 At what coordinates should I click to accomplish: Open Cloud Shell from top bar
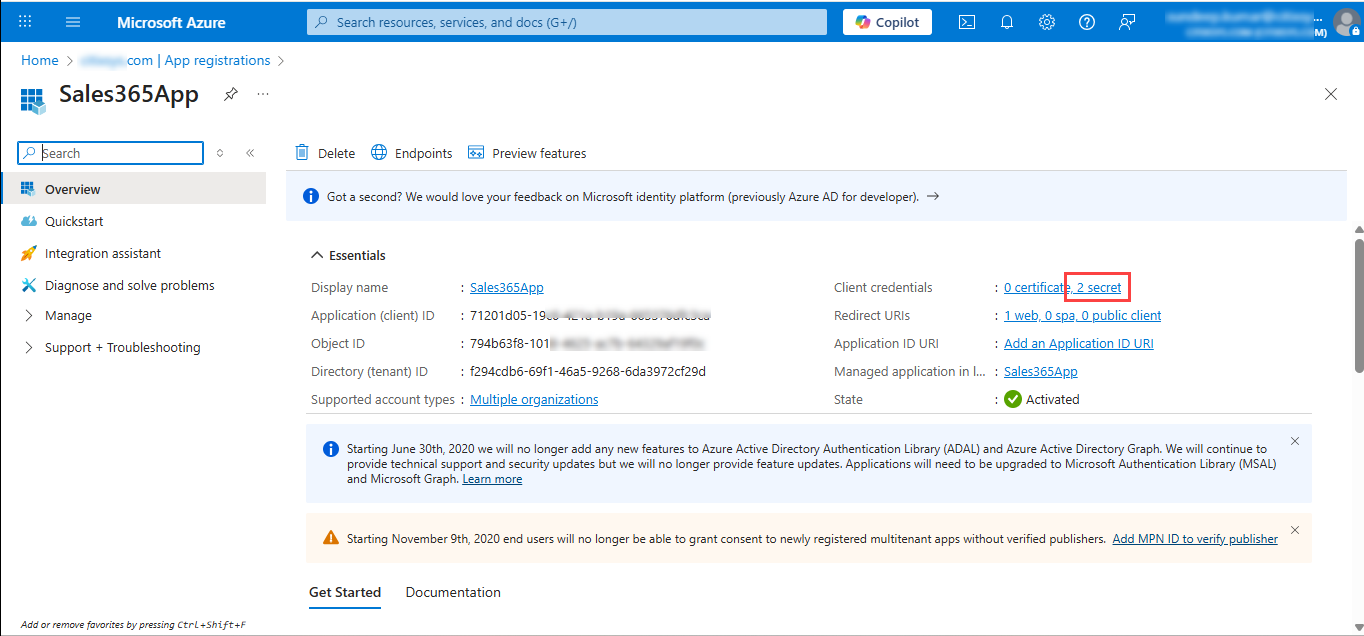click(967, 22)
